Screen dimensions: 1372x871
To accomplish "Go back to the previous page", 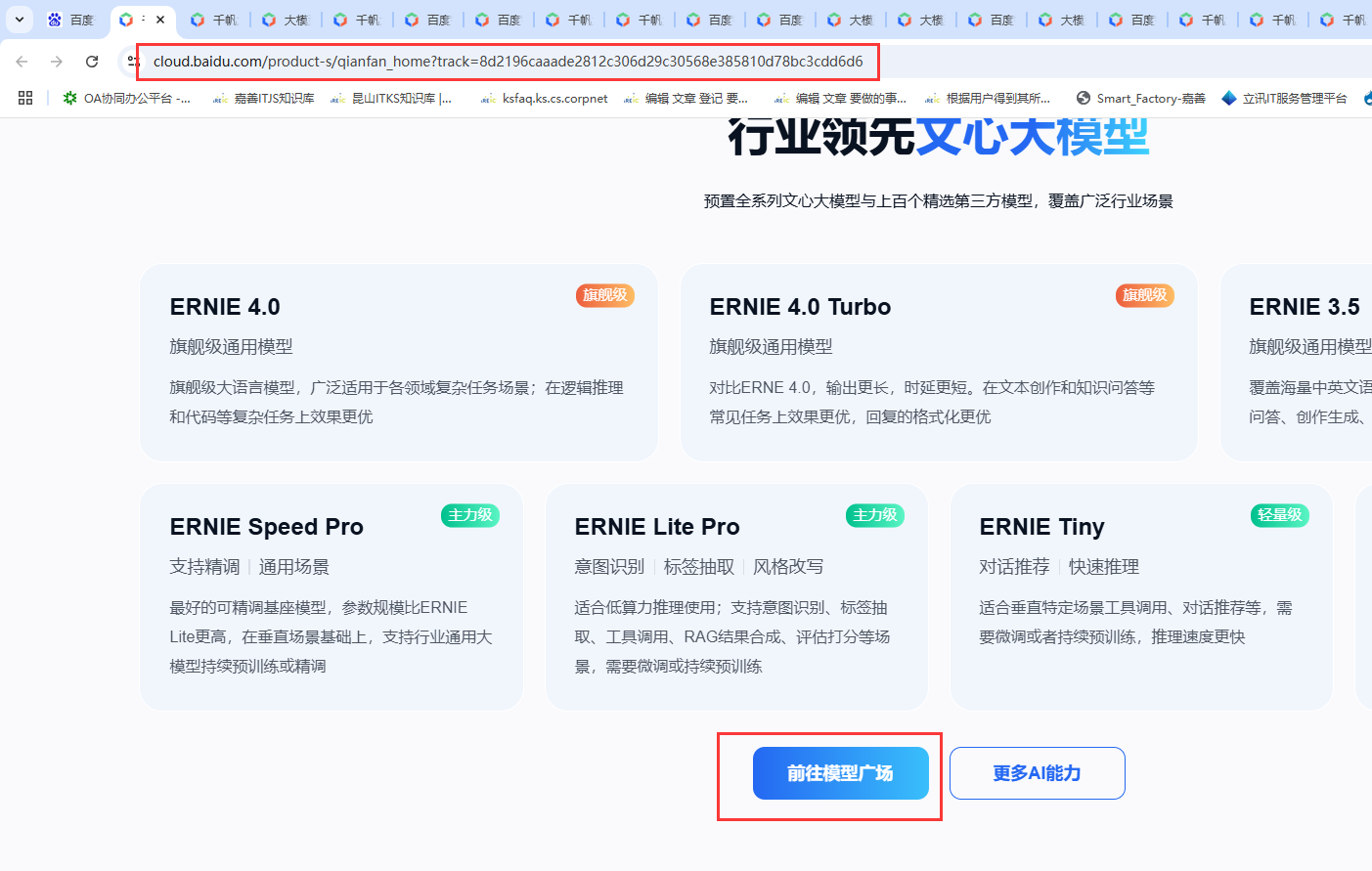I will pyautogui.click(x=22, y=62).
